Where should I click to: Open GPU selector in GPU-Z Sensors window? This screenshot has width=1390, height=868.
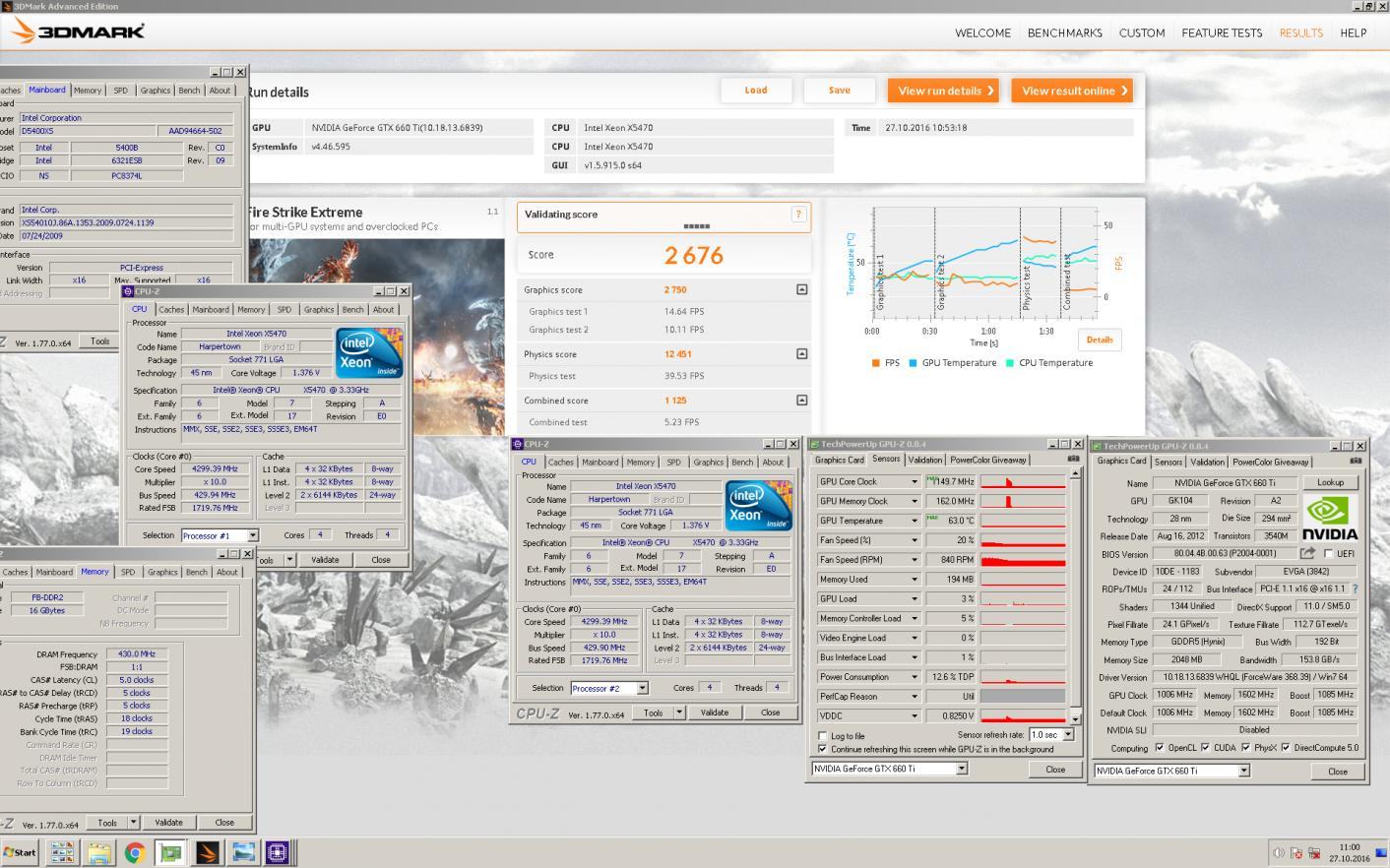[x=961, y=769]
